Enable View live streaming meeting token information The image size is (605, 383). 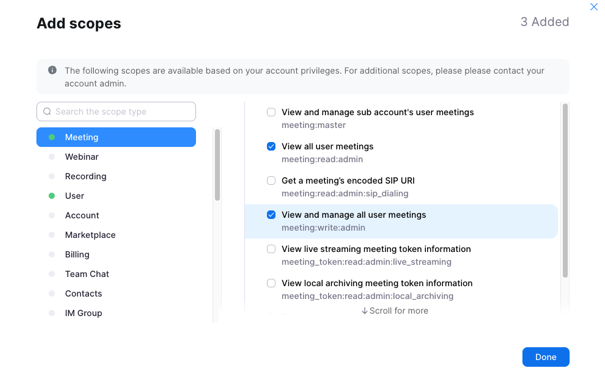pyautogui.click(x=271, y=249)
